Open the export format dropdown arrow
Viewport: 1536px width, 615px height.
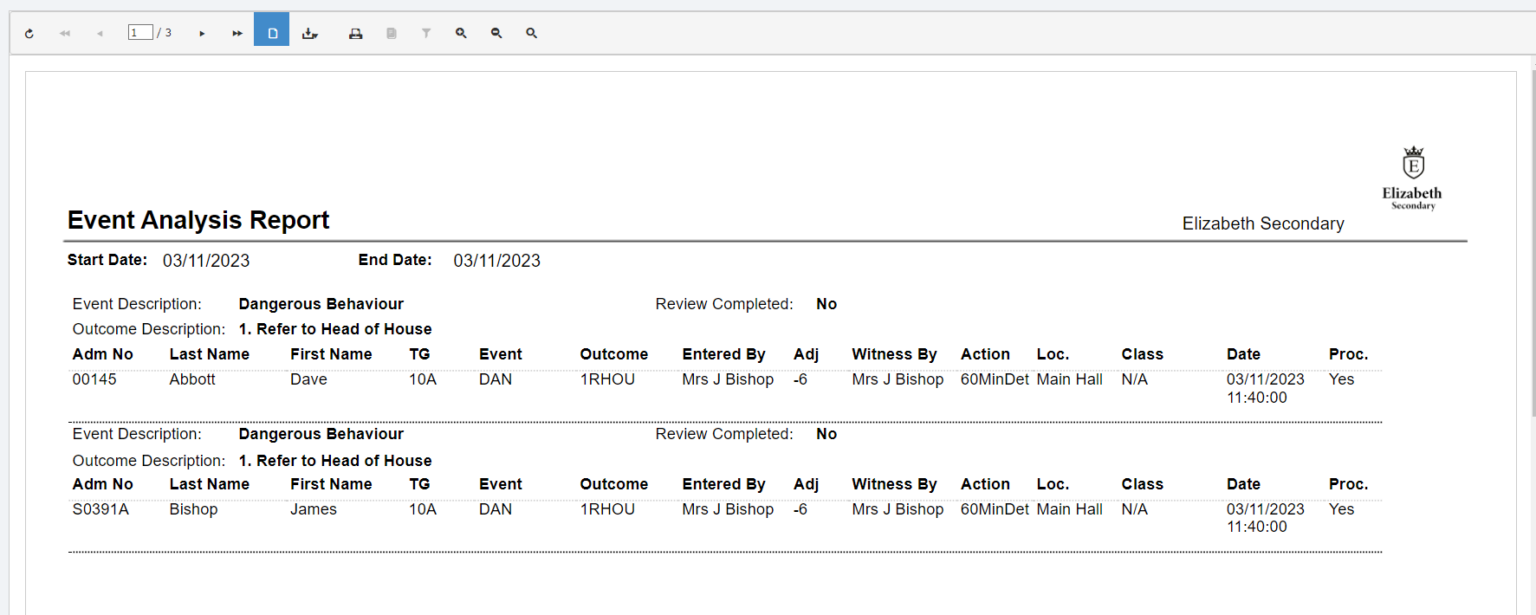[x=318, y=33]
